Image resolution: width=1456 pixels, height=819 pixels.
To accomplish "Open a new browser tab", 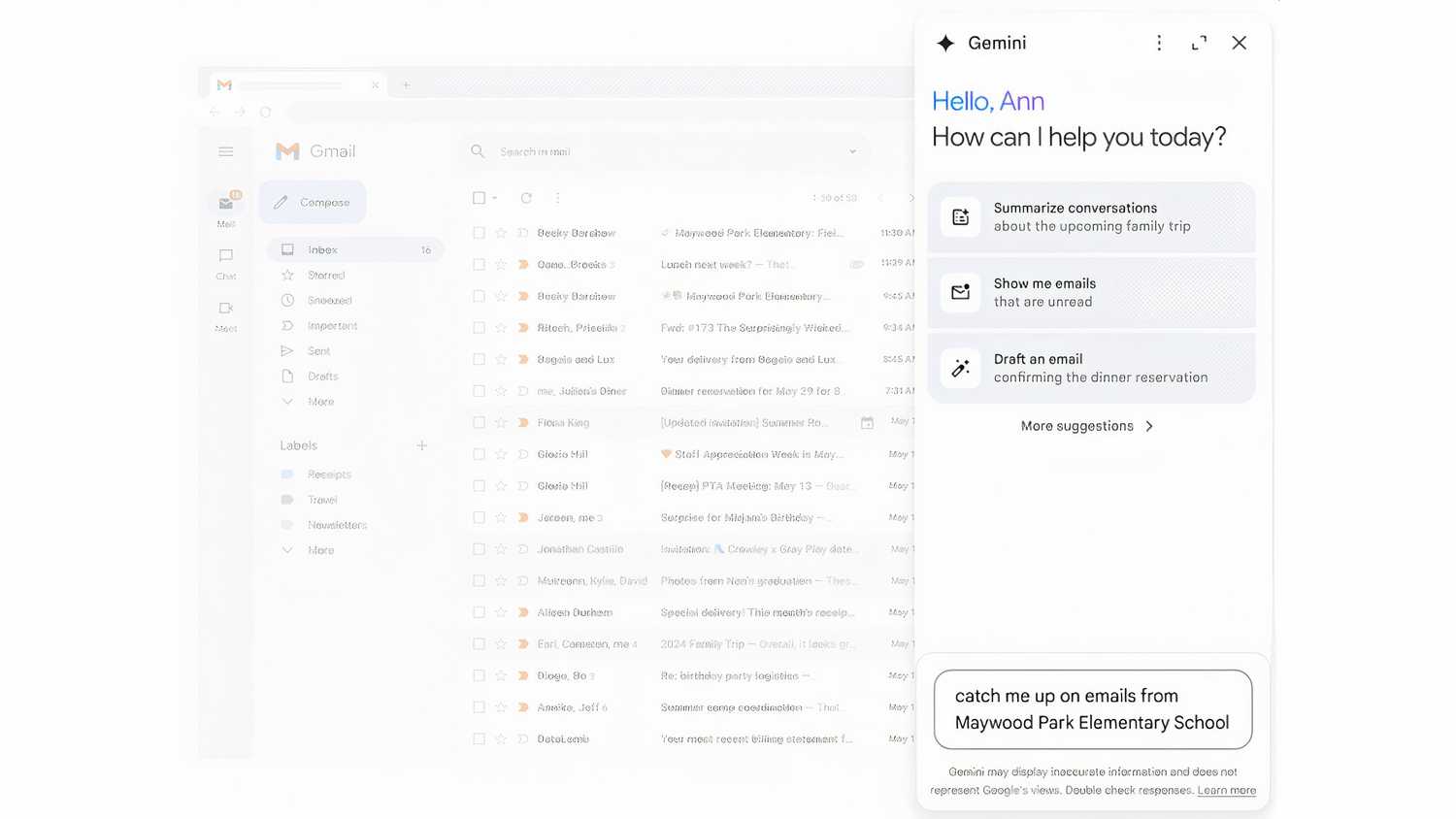I will coord(406,85).
